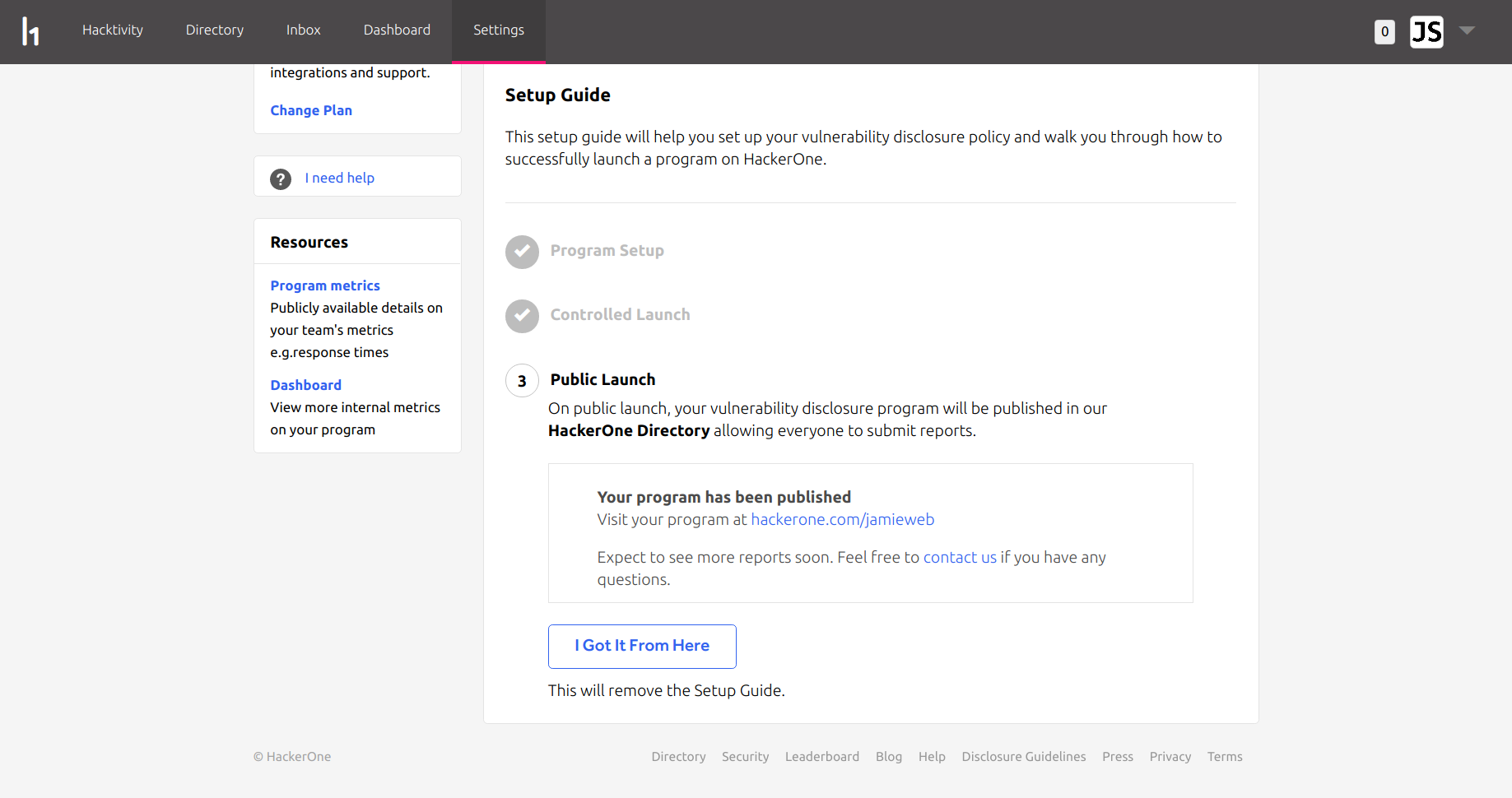This screenshot has height=798, width=1512.
Task: Open footer Press link
Action: [1118, 757]
